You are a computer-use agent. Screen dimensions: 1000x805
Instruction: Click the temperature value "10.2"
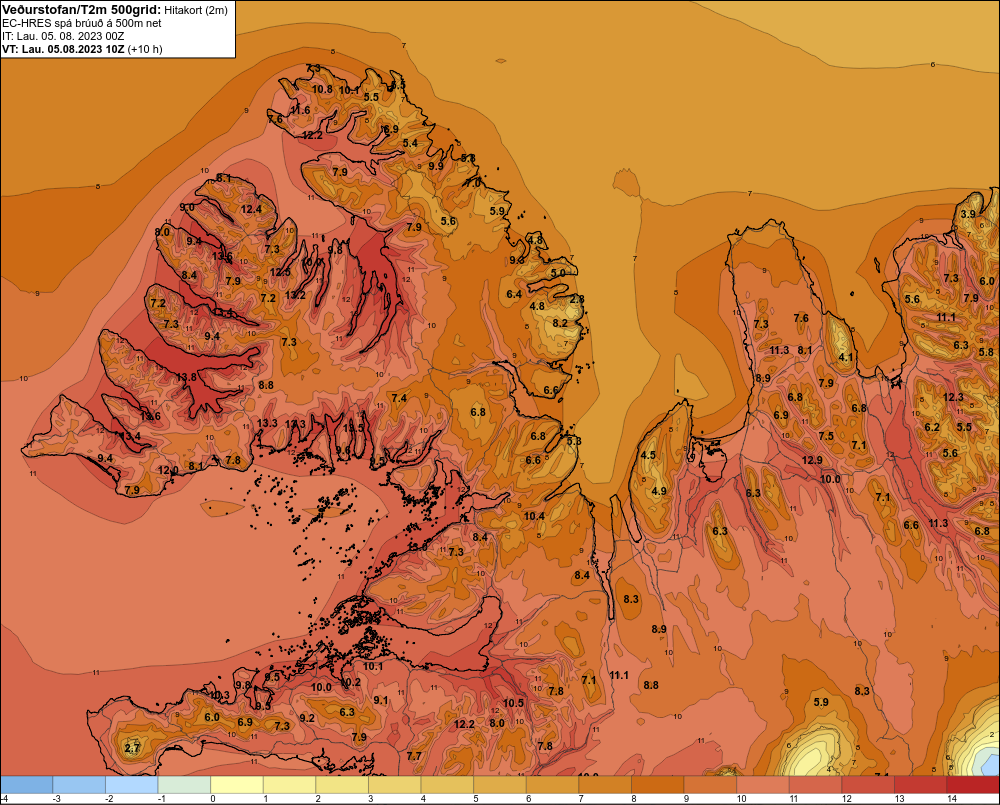click(x=351, y=682)
